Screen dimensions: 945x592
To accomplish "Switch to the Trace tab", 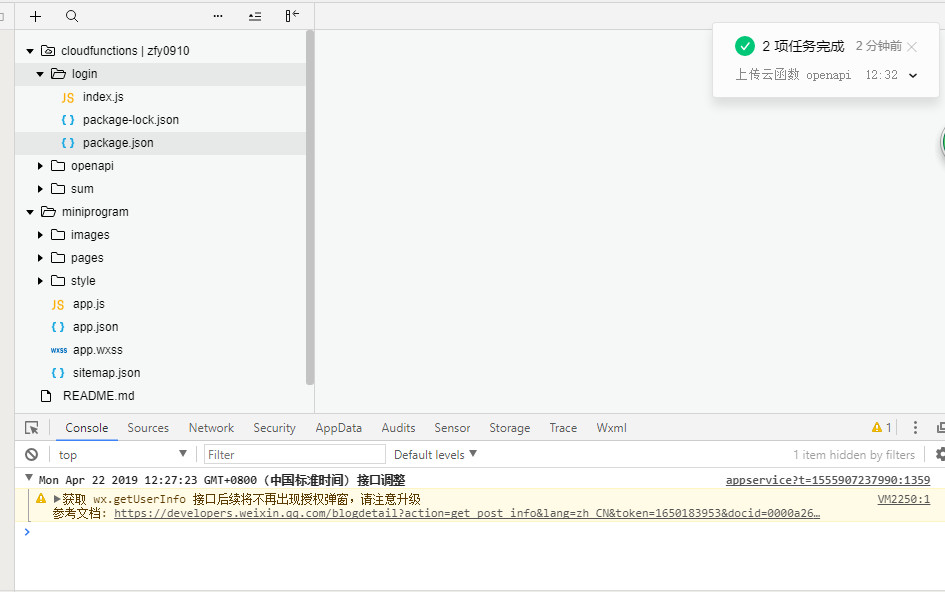I will [563, 427].
